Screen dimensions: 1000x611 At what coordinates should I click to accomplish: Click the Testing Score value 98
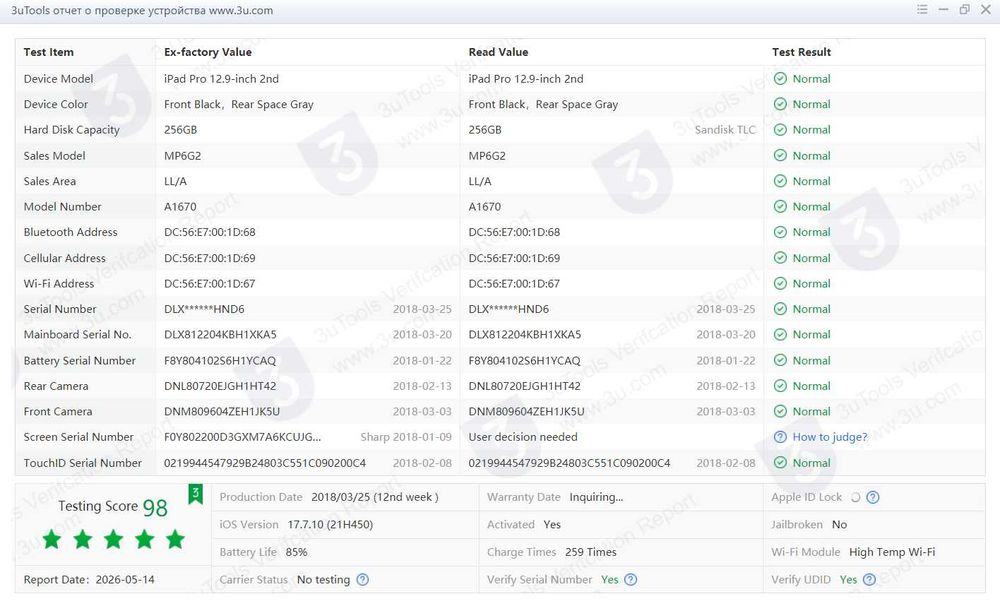coord(155,508)
